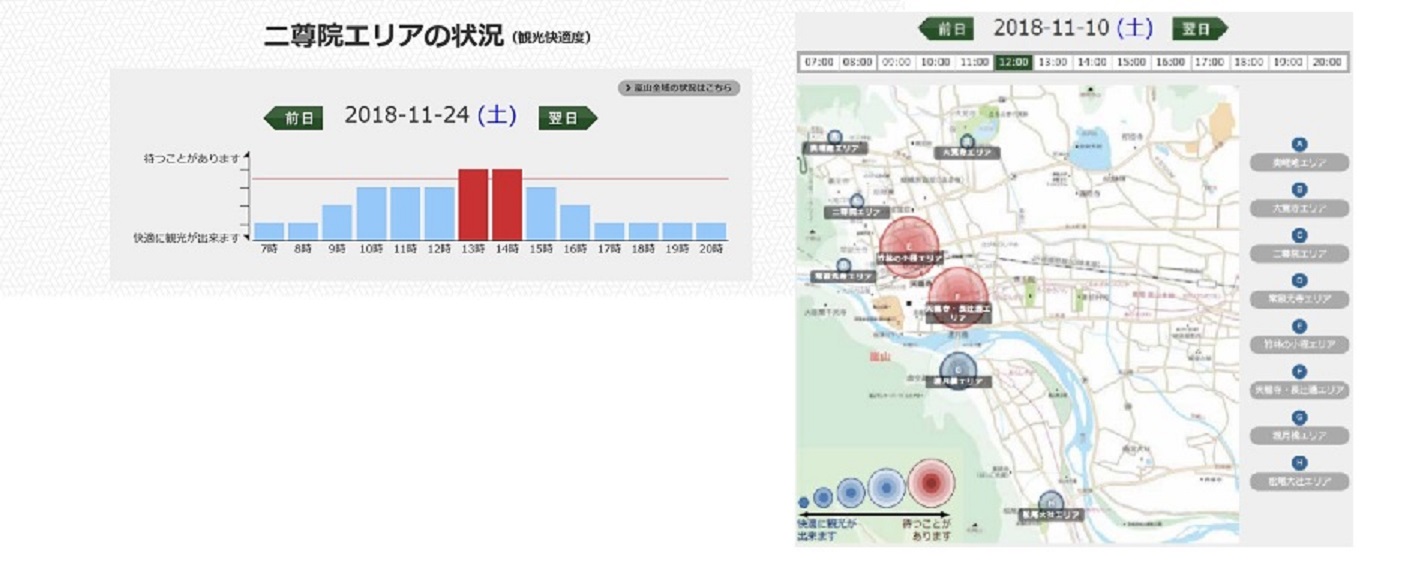
Task: Click the smallest blue legend dot
Action: [803, 503]
